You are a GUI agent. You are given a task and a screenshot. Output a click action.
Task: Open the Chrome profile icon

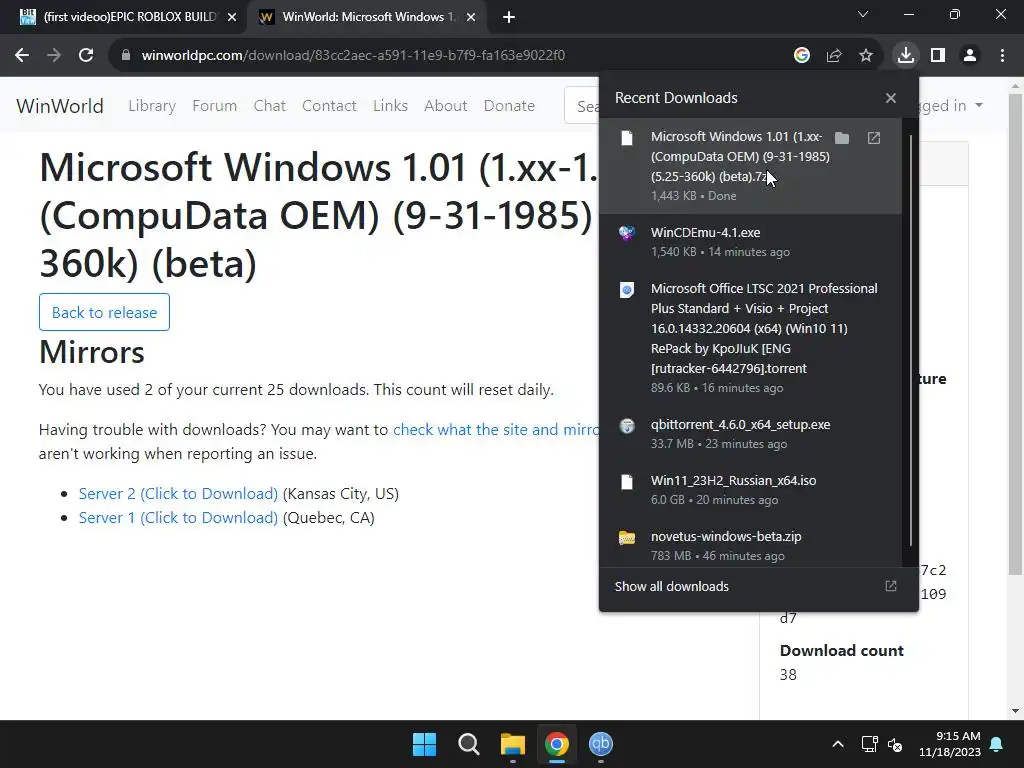coord(970,56)
